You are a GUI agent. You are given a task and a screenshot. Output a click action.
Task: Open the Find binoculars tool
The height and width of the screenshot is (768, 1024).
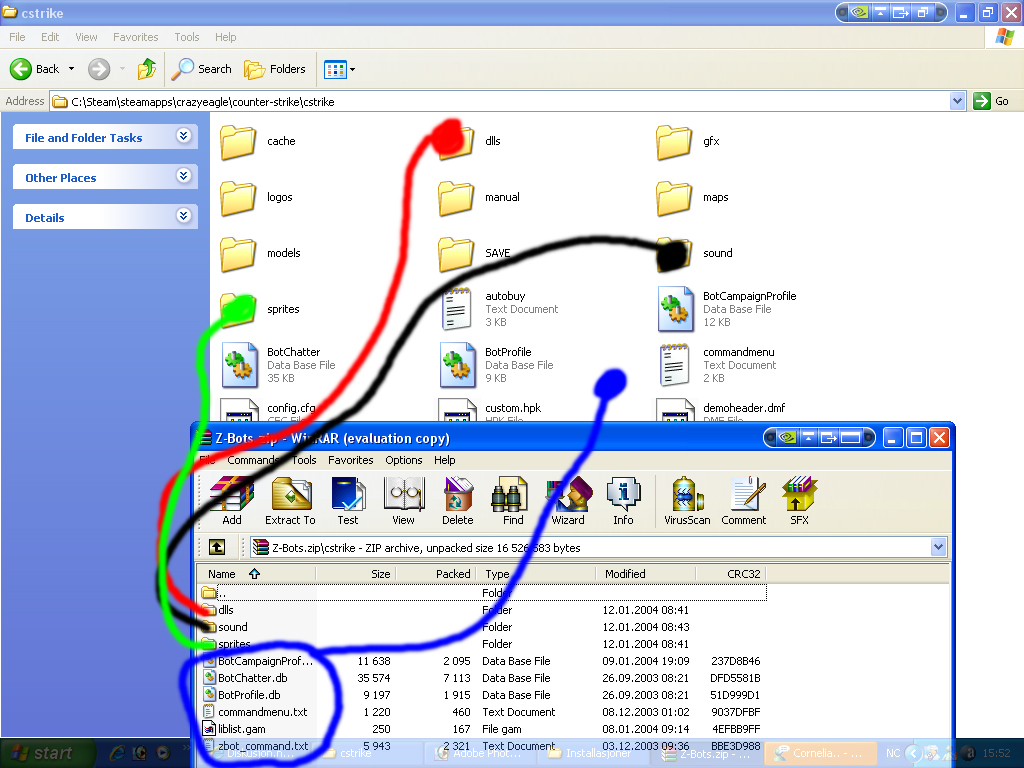click(x=513, y=500)
